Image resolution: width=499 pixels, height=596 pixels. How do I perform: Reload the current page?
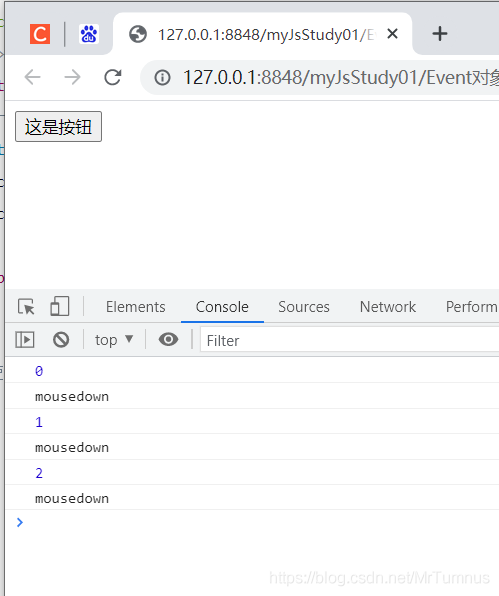click(x=113, y=77)
